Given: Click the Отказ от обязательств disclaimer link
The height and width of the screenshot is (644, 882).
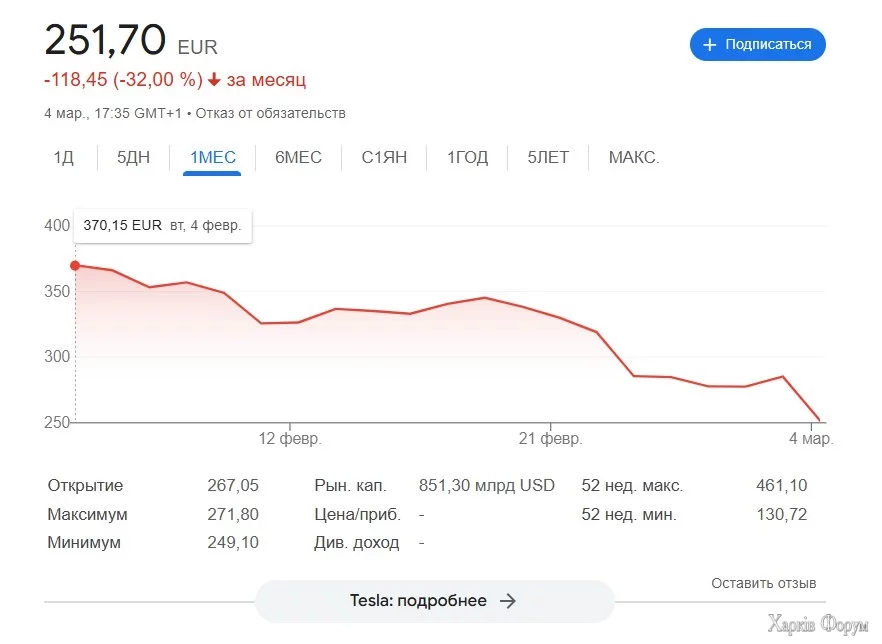Looking at the screenshot, I should click(x=270, y=113).
